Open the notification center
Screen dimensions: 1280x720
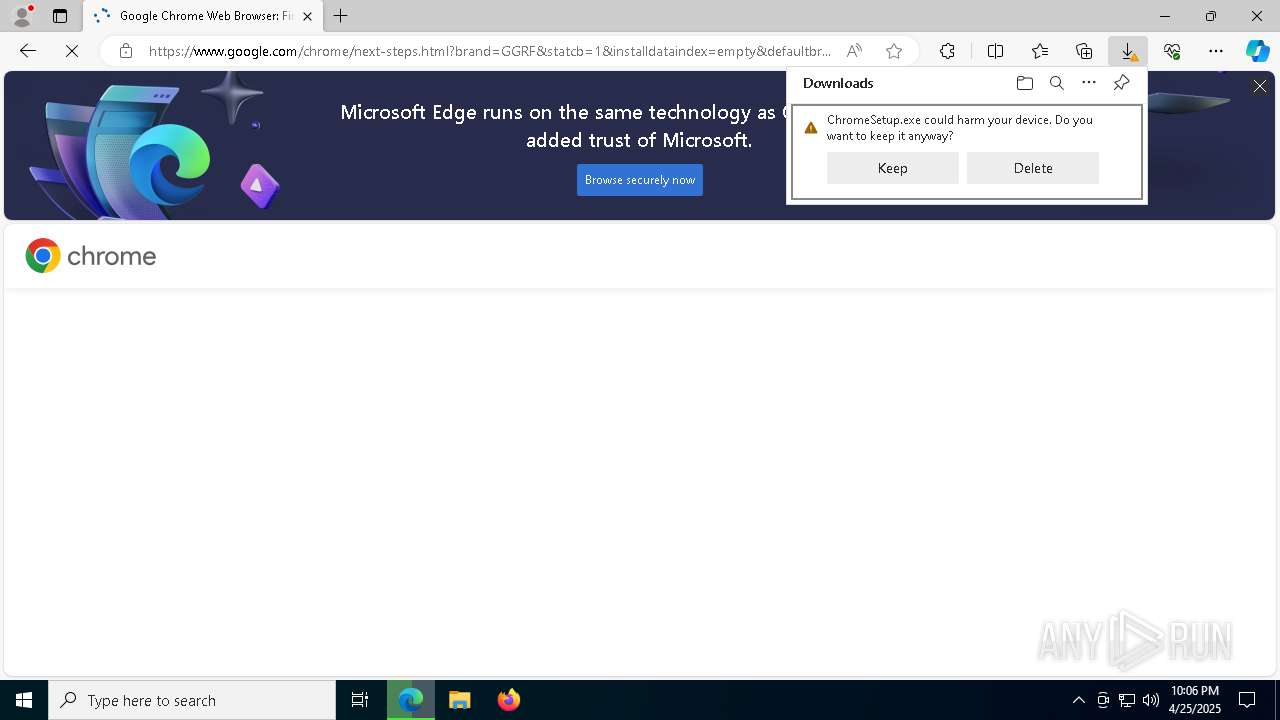(x=1247, y=700)
